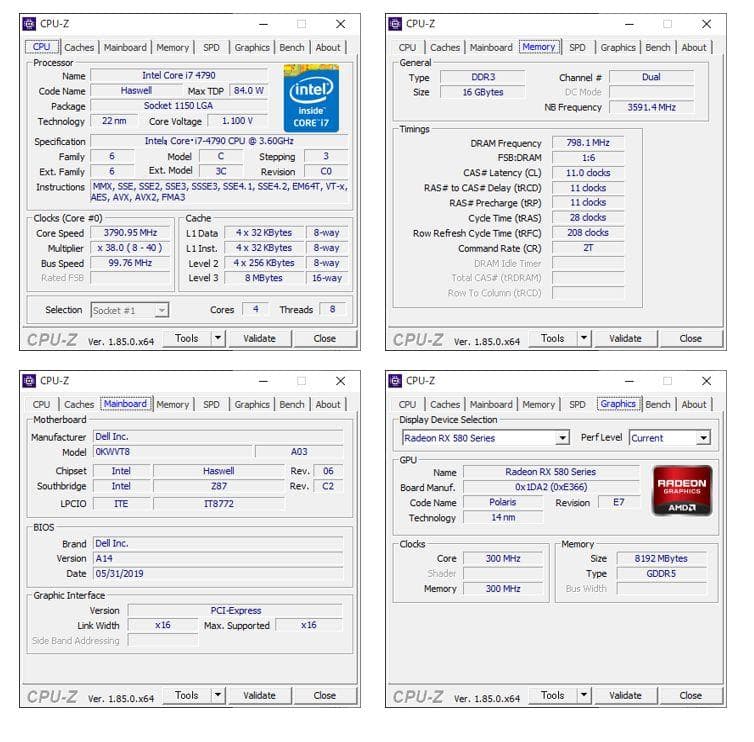Minimize the Graphics CPU-Z window

[x=629, y=381]
